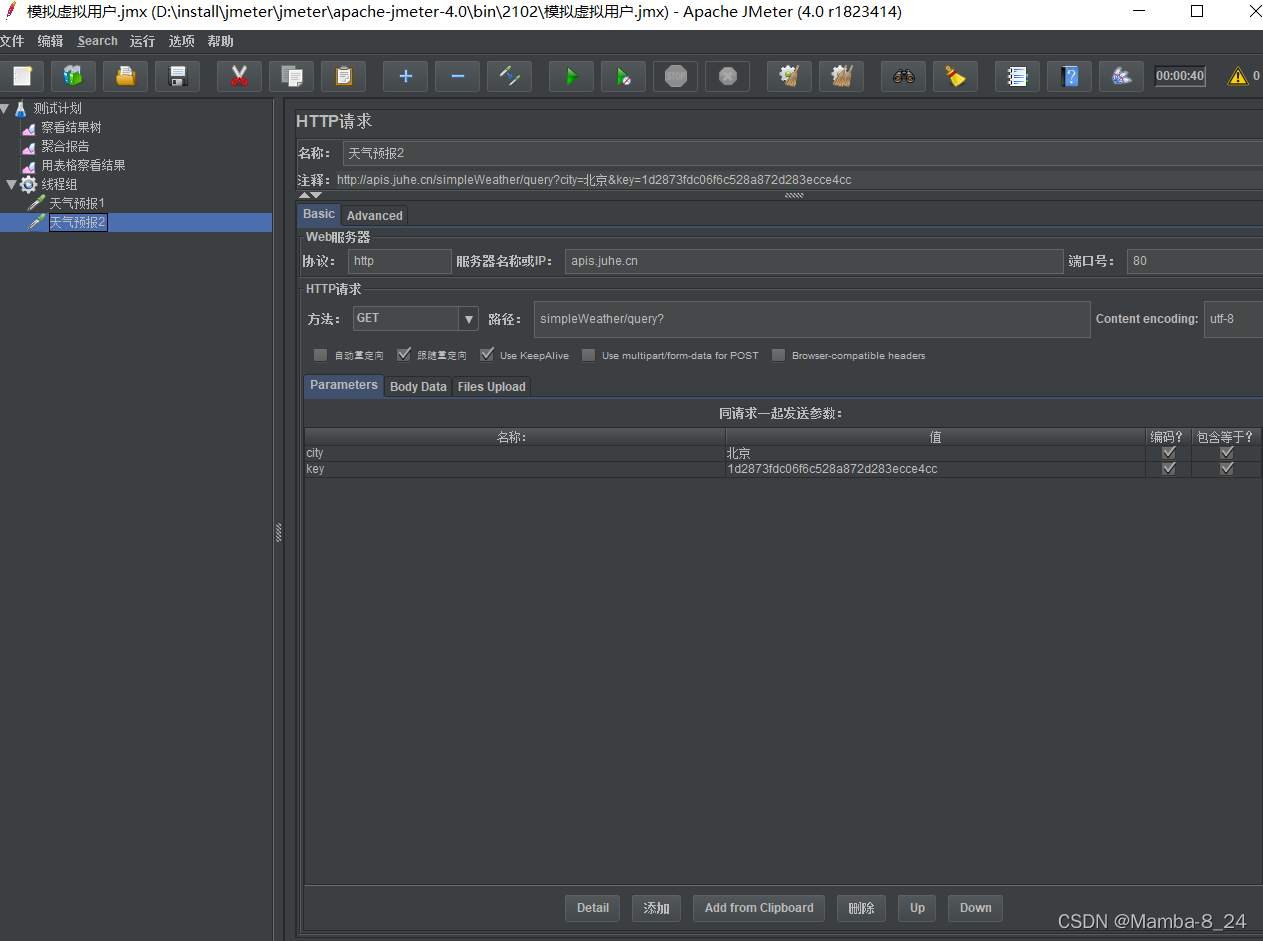Image resolution: width=1263 pixels, height=941 pixels.
Task: Click the Detail button
Action: [592, 908]
